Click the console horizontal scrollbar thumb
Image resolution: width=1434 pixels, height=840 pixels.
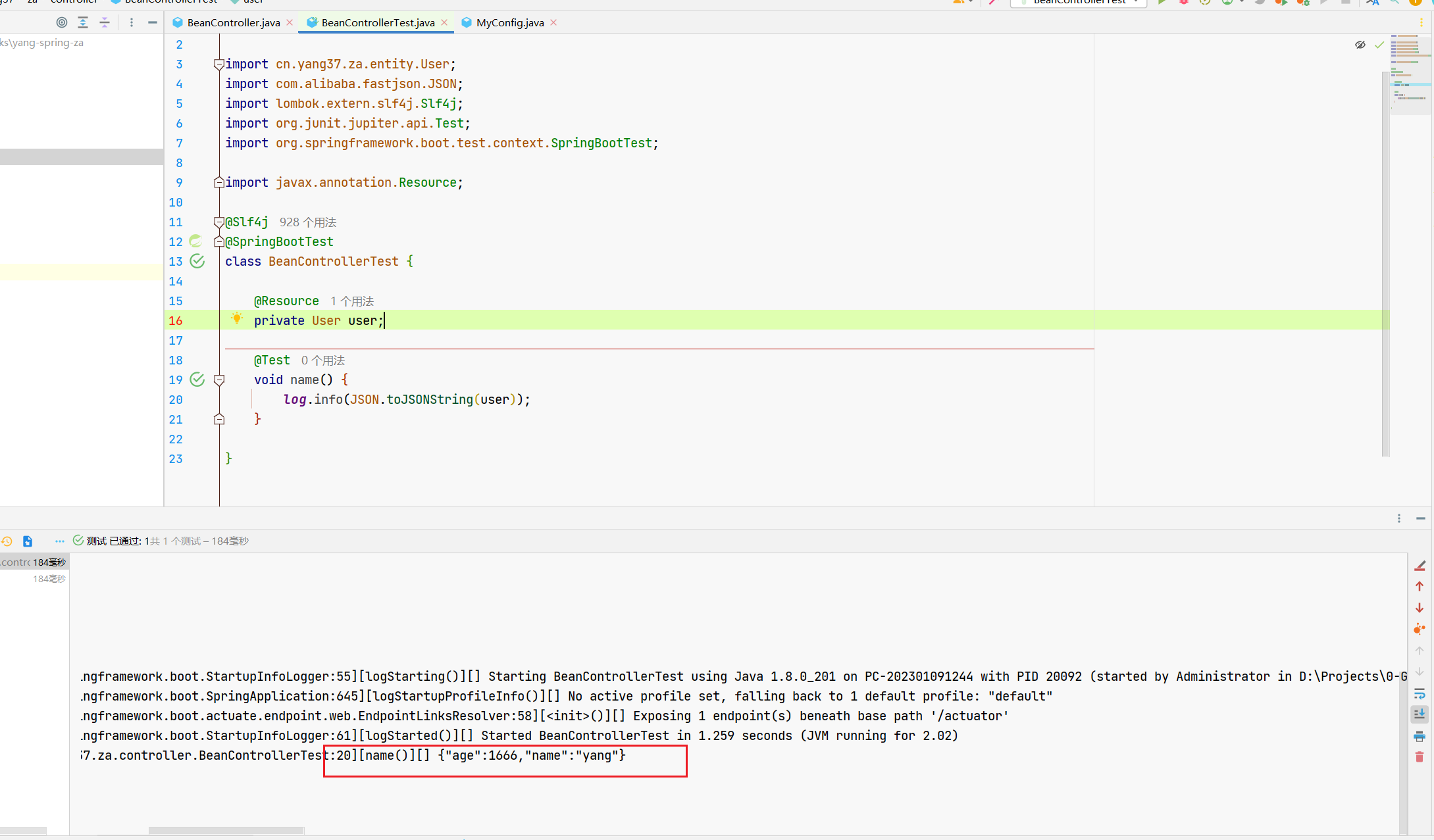[226, 831]
